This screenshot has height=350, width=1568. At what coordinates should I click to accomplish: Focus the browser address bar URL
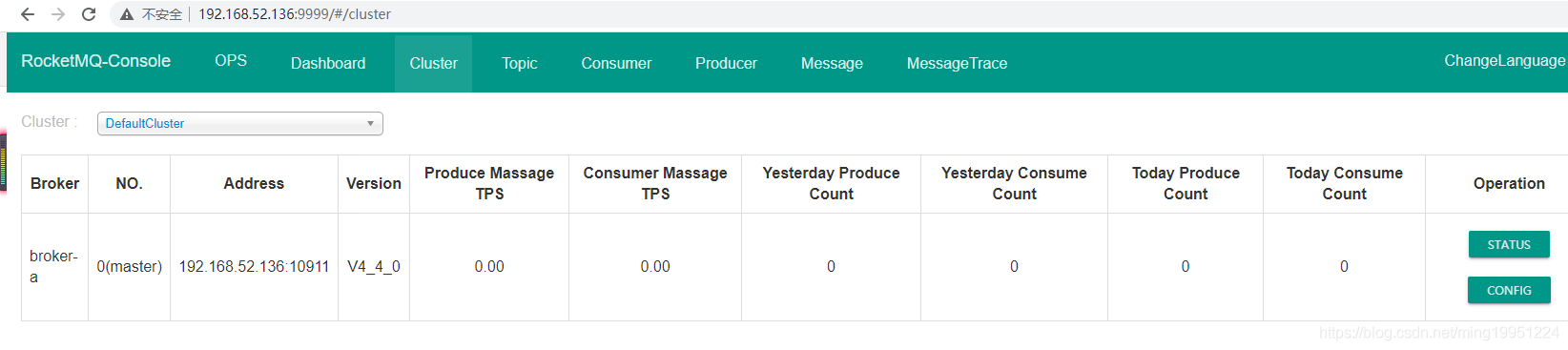click(x=295, y=14)
